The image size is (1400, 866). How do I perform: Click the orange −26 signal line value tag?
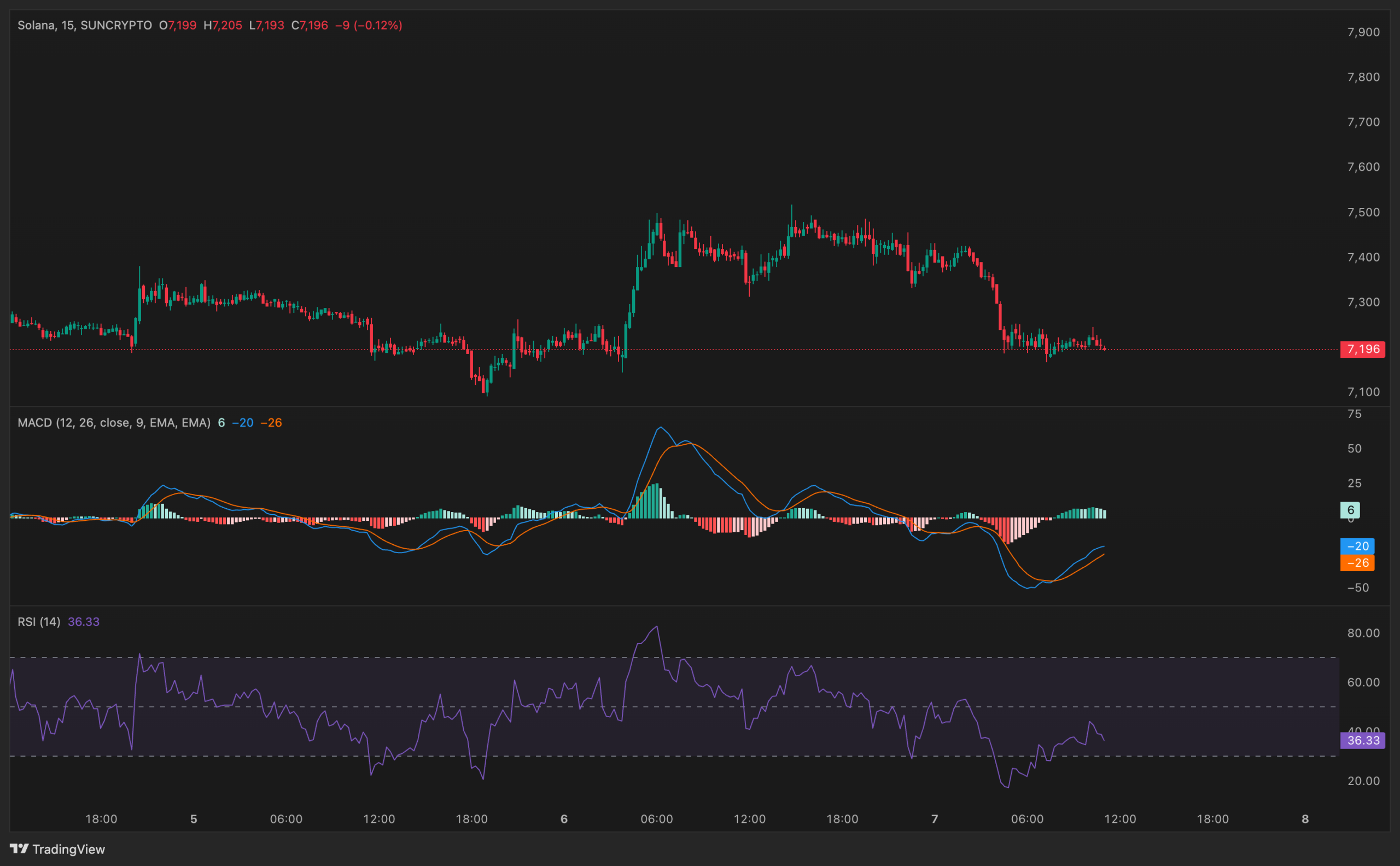[x=1358, y=563]
